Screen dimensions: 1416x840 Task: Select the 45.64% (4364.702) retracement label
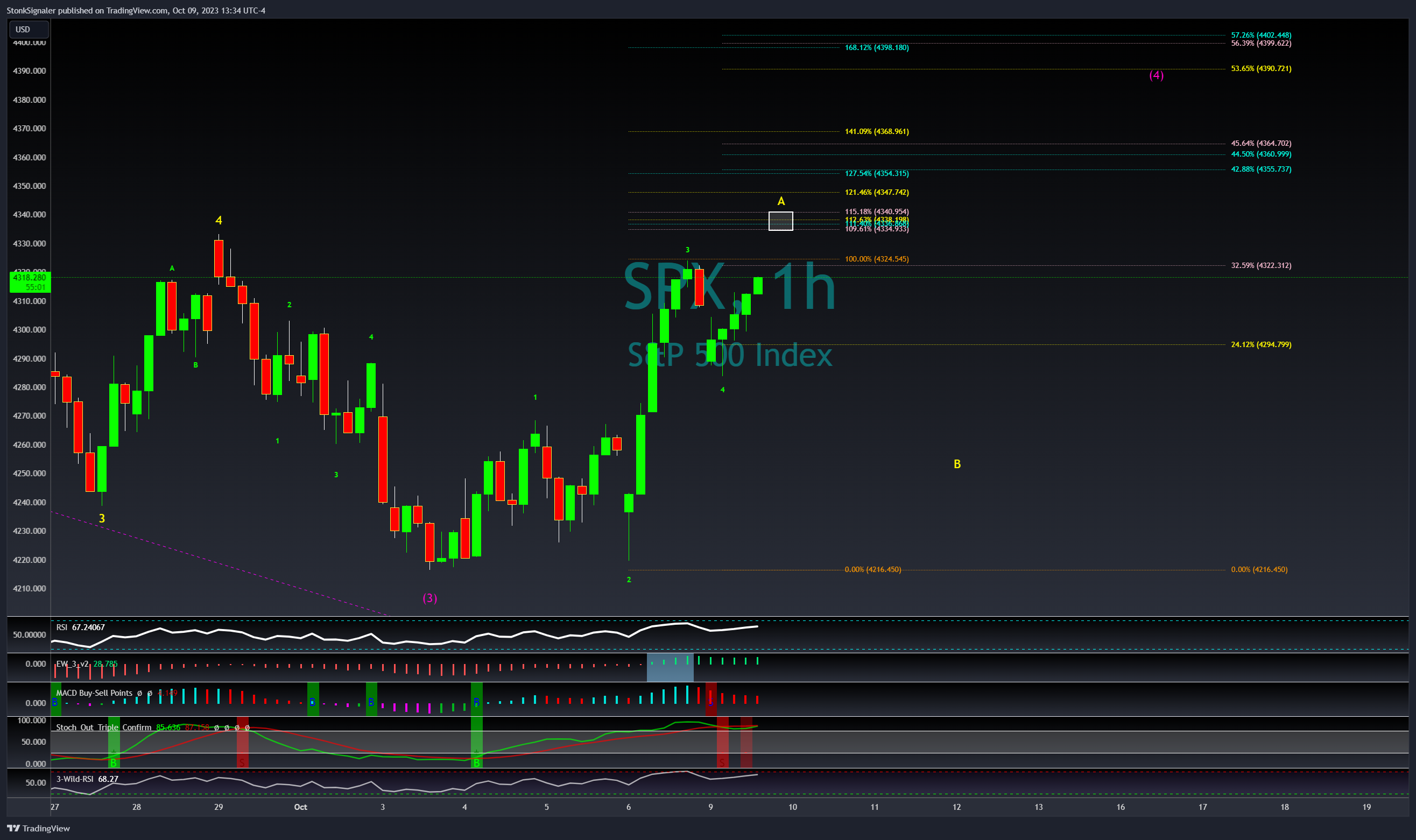[x=1261, y=143]
